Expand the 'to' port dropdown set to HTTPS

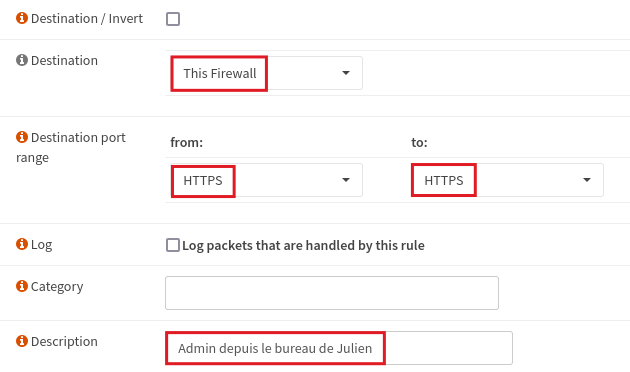point(507,180)
